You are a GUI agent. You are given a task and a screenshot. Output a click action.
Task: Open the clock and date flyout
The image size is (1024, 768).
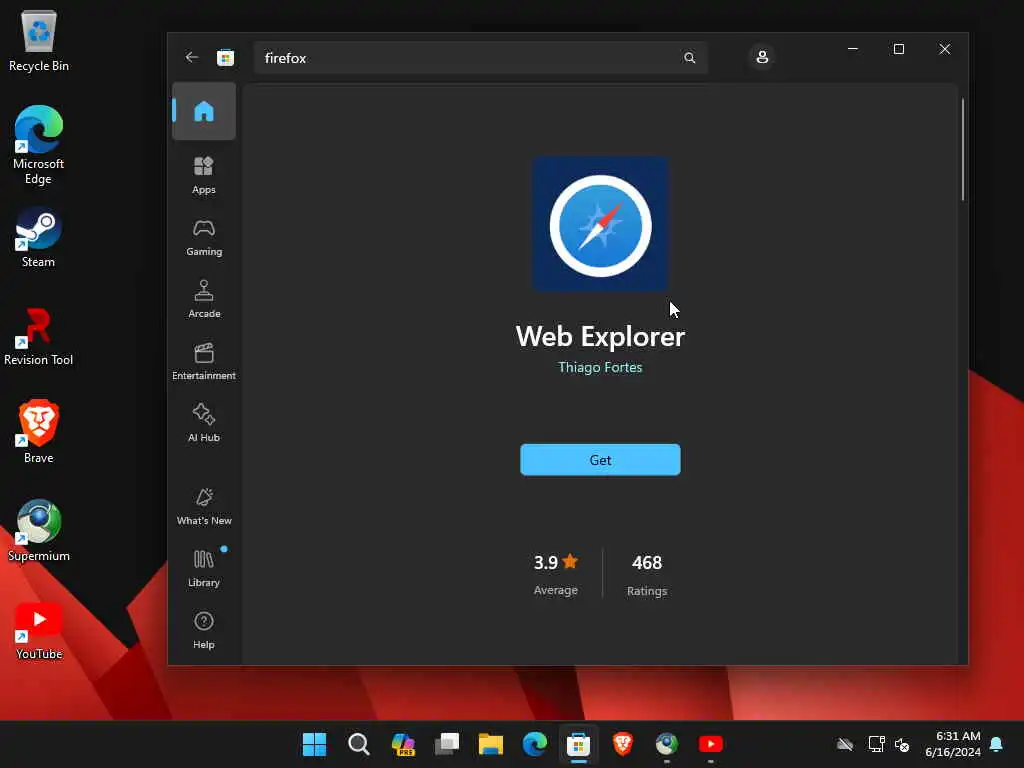[953, 744]
